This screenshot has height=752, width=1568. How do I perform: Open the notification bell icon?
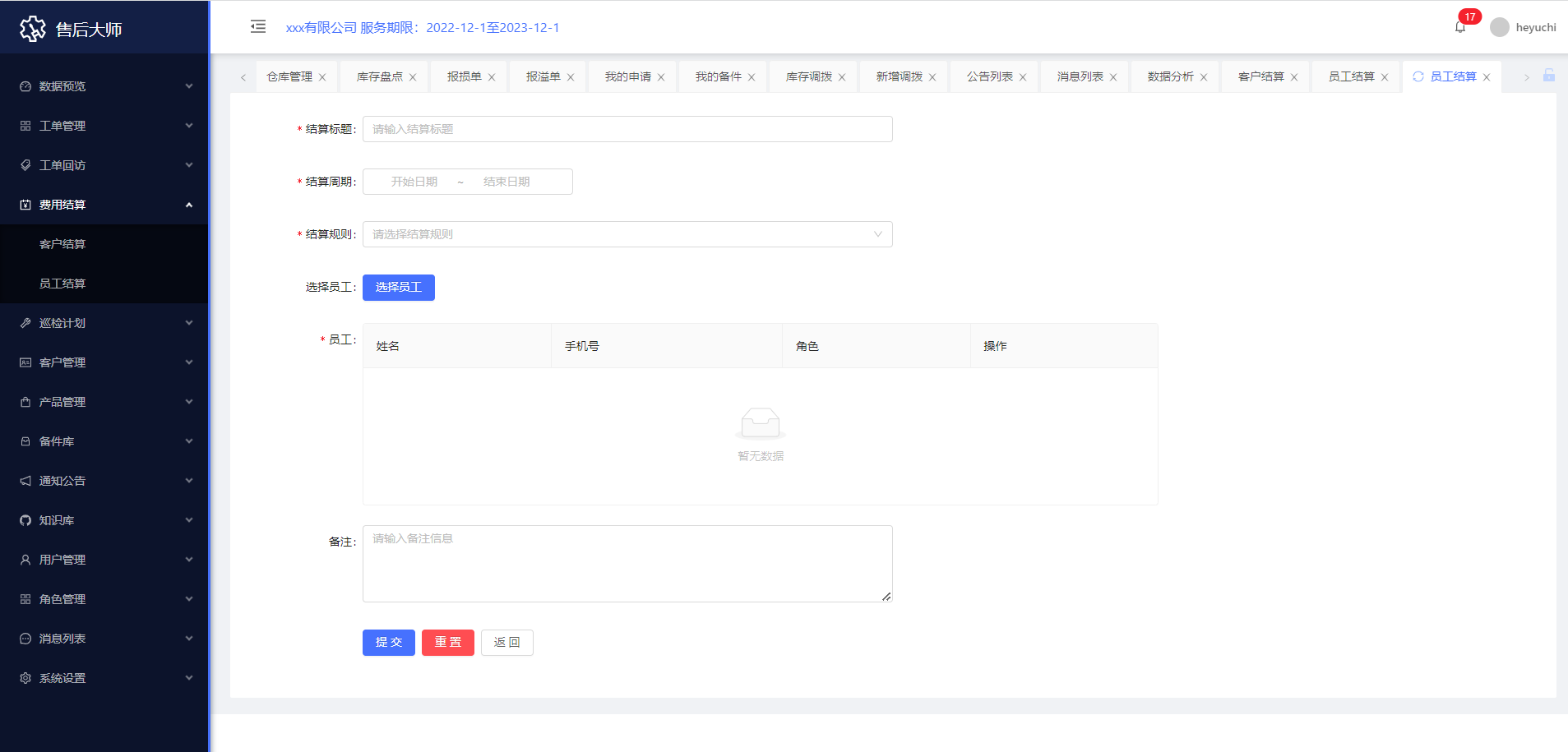coord(1460,27)
